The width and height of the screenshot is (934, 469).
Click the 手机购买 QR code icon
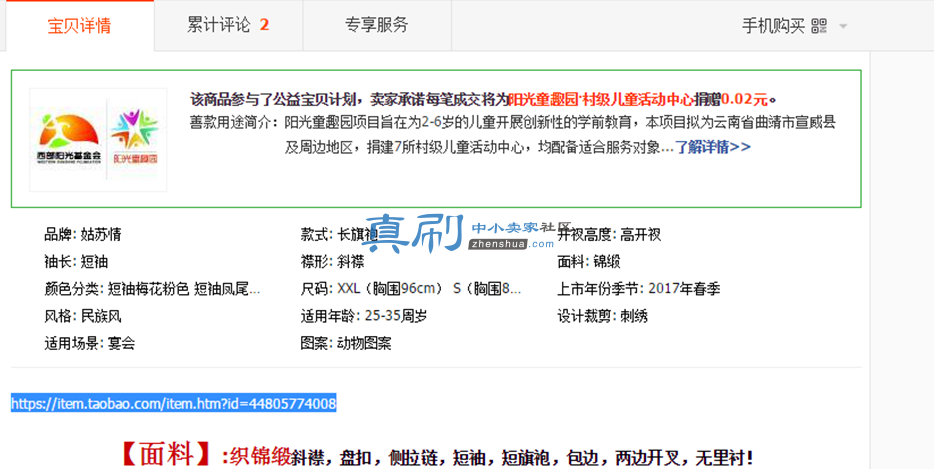(x=819, y=26)
